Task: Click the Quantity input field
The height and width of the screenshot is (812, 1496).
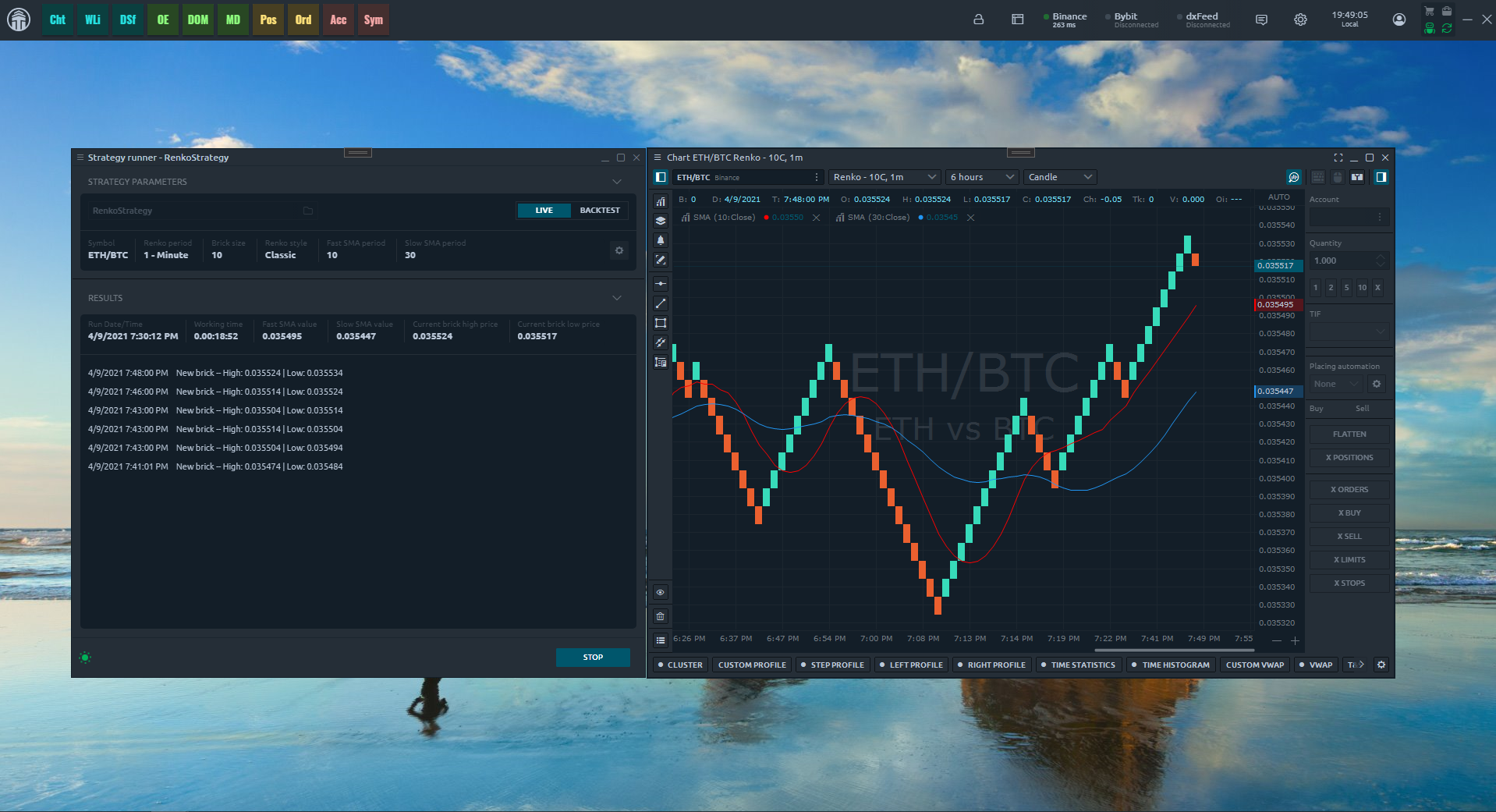Action: pyautogui.click(x=1342, y=261)
